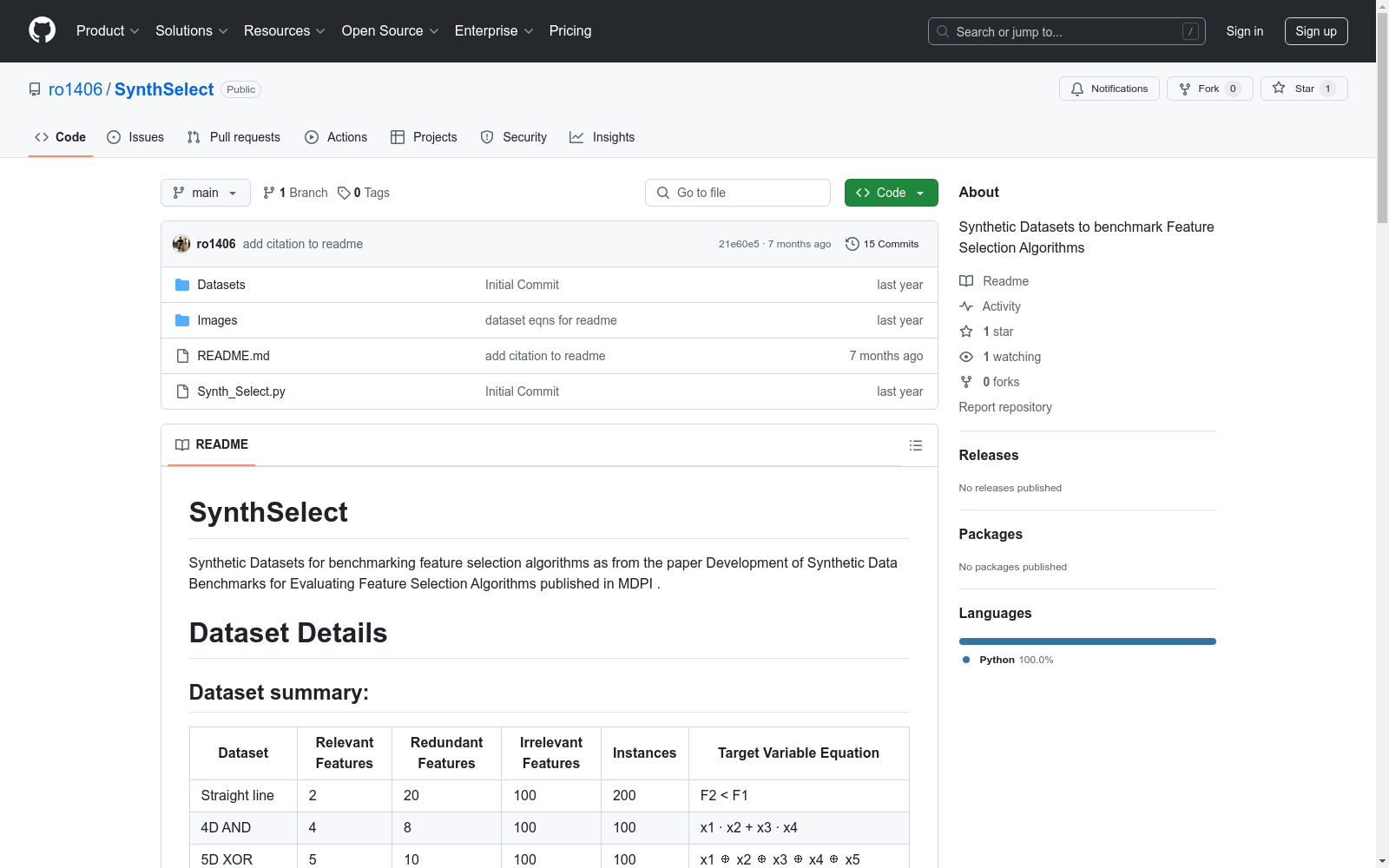This screenshot has width=1389, height=868.
Task: Click the Synth_Select.py file icon
Action: [182, 391]
